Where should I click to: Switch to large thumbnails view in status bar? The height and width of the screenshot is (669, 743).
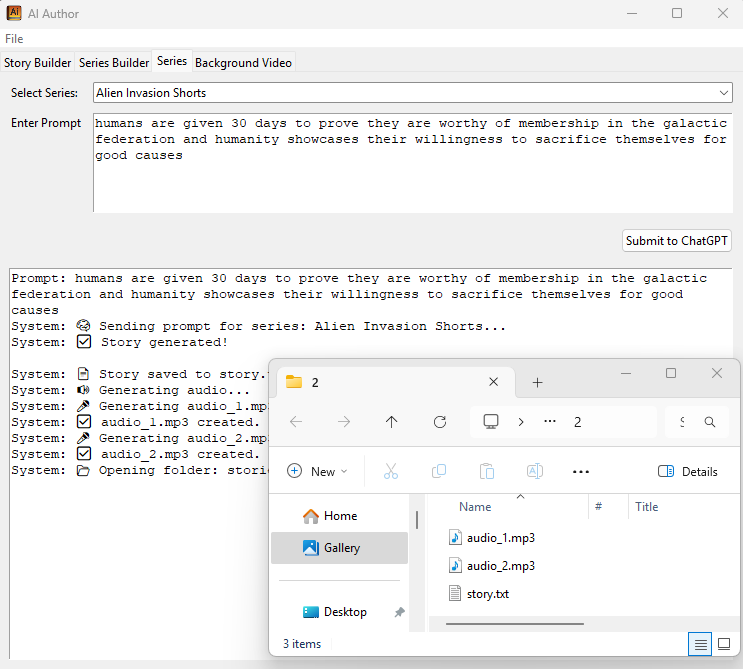point(724,644)
